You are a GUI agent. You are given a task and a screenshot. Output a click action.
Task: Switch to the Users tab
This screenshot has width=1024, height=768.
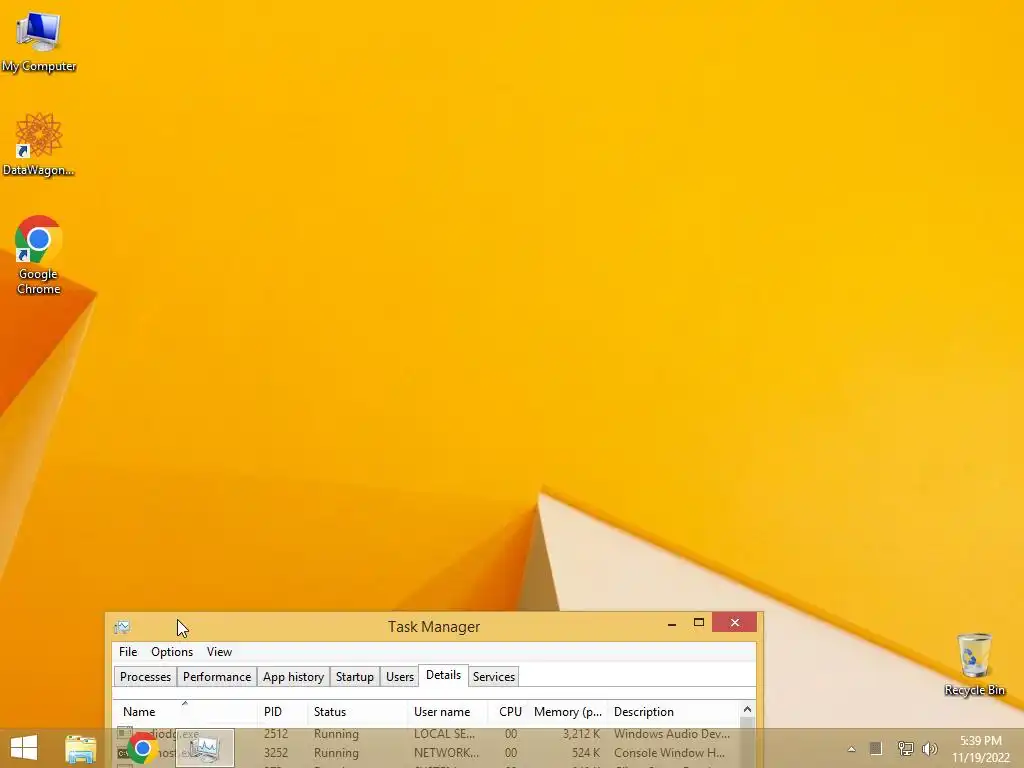[400, 677]
